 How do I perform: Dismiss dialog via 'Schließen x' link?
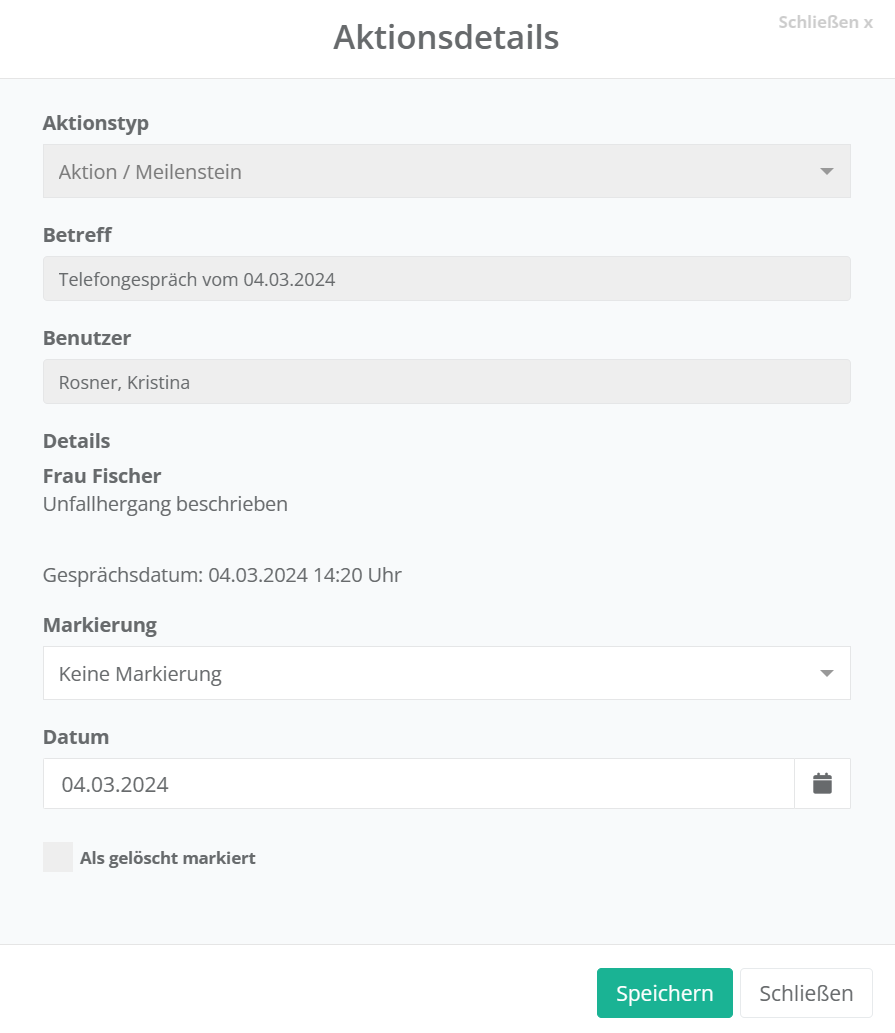(825, 22)
